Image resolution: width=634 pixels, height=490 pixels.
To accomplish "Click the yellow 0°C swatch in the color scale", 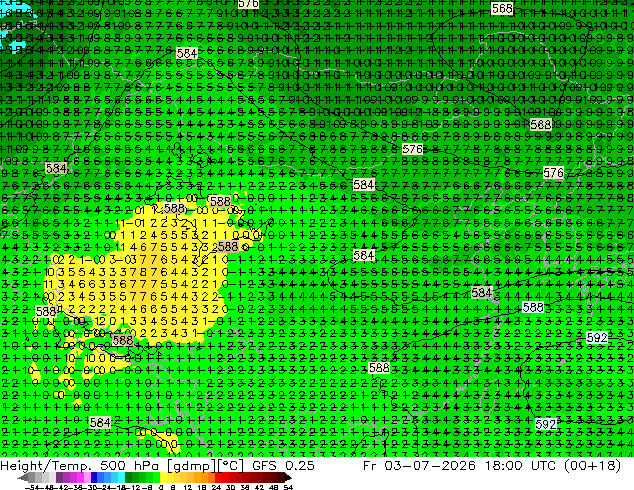I will click(163, 478).
